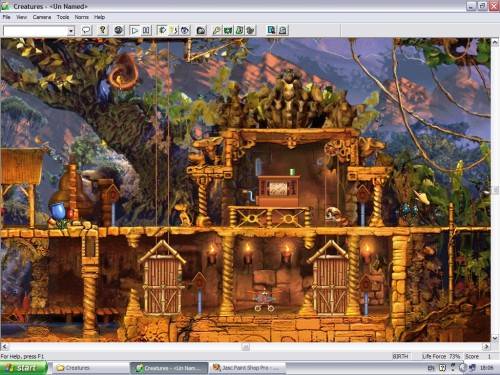Click the horizontal scrollbar right arrow
The image size is (500, 375).
point(486,347)
